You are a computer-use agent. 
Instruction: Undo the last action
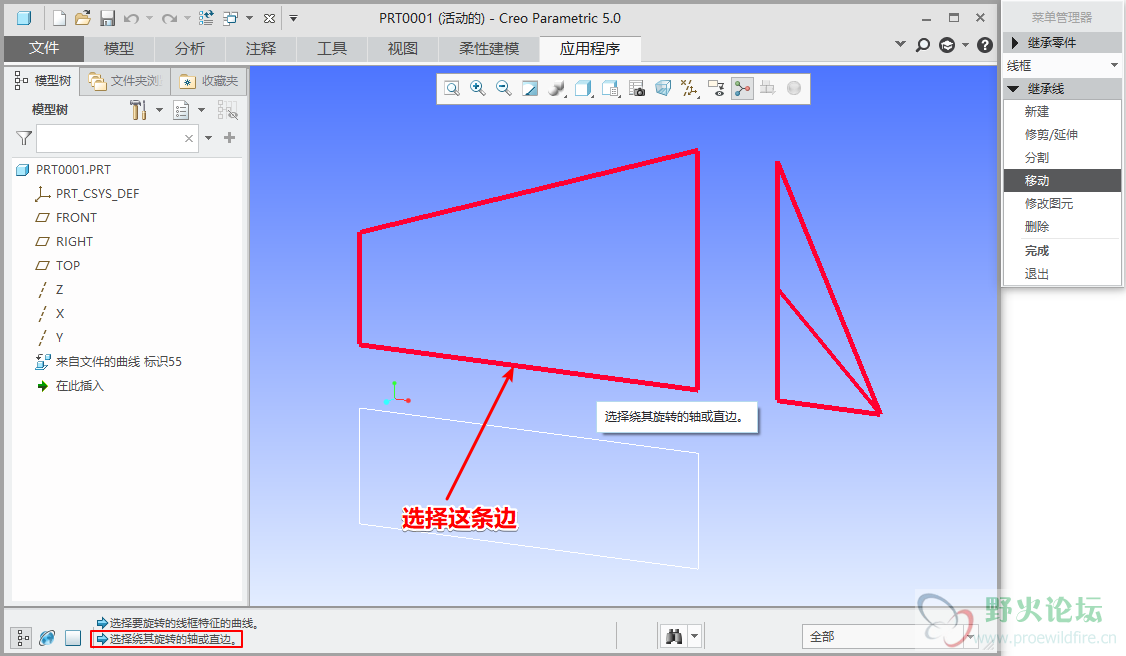[131, 18]
